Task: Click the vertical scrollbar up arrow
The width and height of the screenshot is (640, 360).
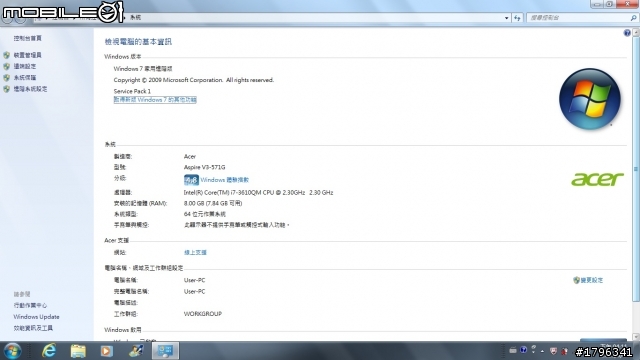Action: pyautogui.click(x=636, y=33)
